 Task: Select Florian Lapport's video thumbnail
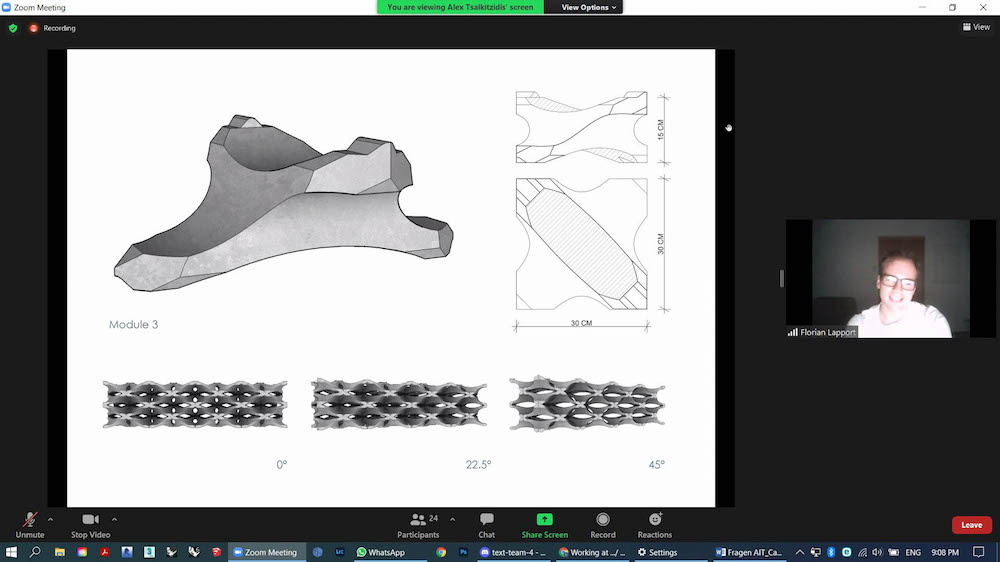pyautogui.click(x=877, y=278)
